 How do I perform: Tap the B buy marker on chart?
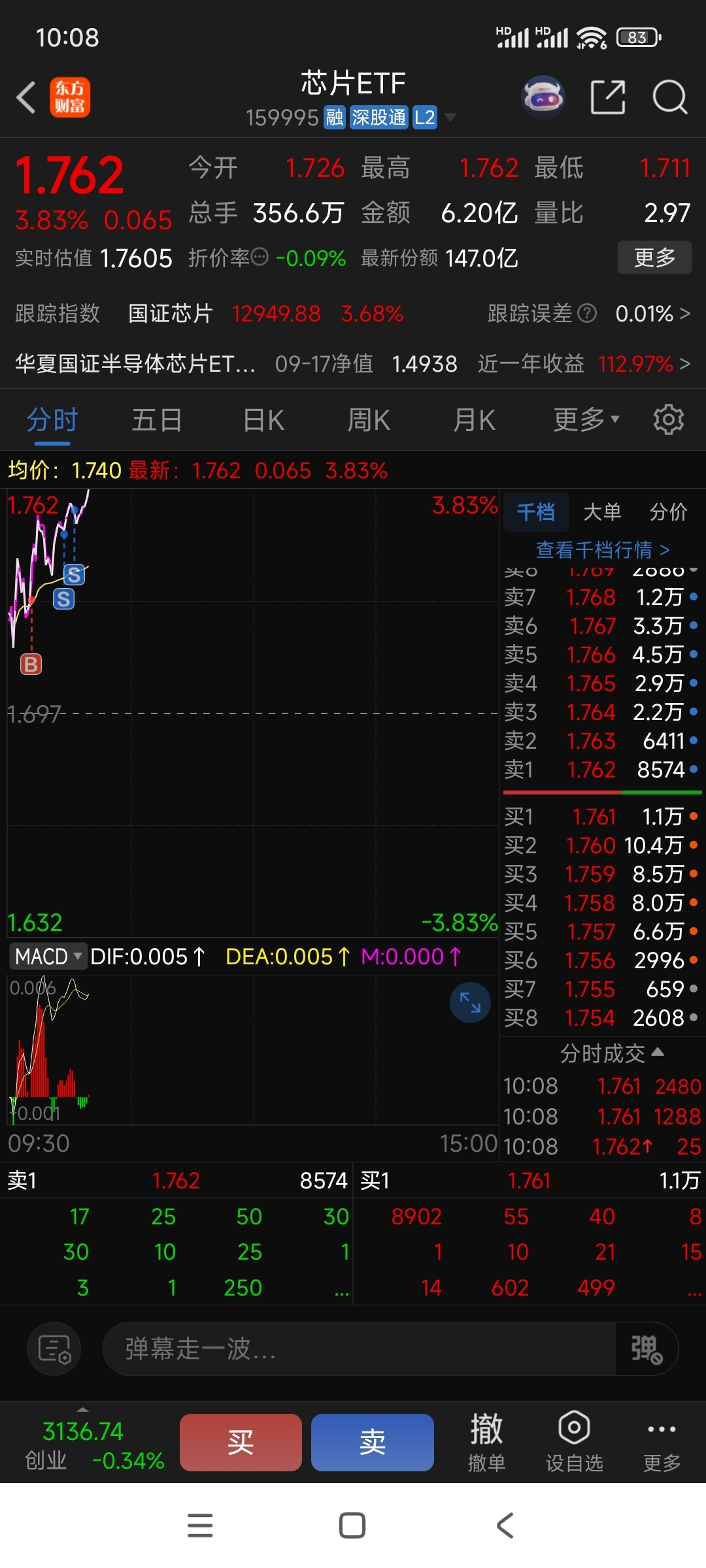click(31, 664)
